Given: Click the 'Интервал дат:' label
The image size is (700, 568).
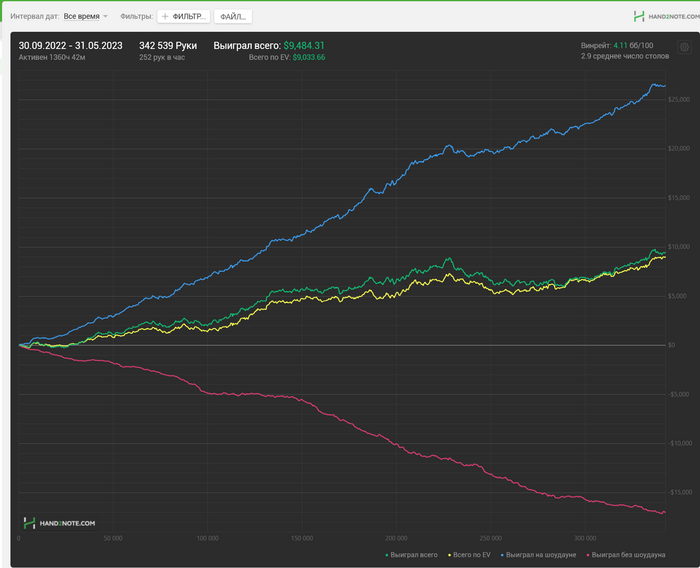Looking at the screenshot, I should click(35, 17).
